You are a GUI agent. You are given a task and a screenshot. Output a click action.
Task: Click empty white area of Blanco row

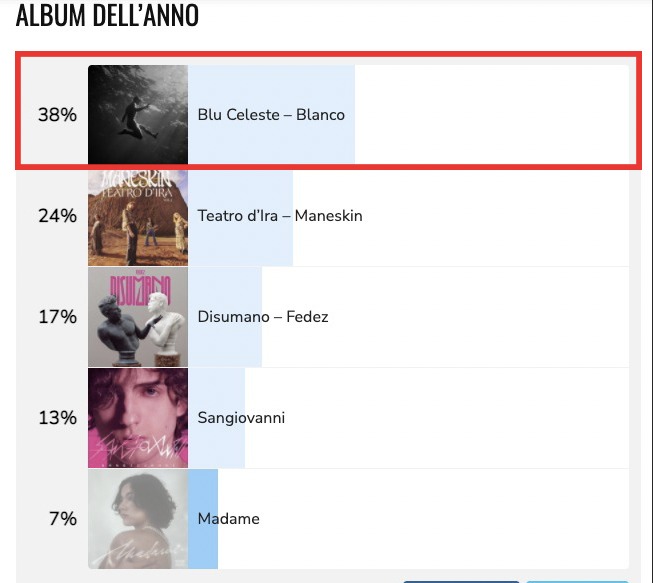coord(491,115)
